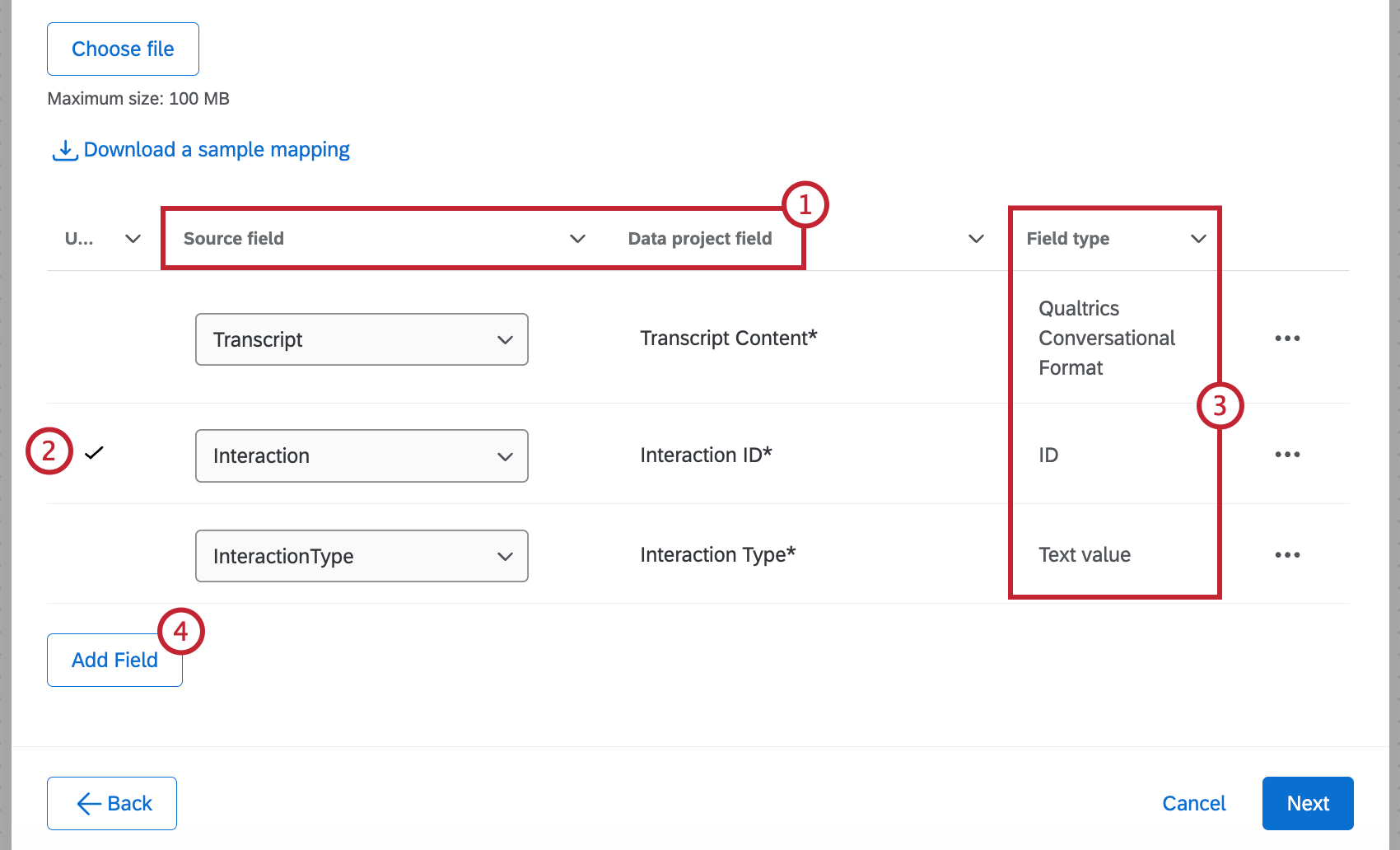Open more options for Transcript Content row
Image resolution: width=1400 pixels, height=850 pixels.
pos(1286,338)
